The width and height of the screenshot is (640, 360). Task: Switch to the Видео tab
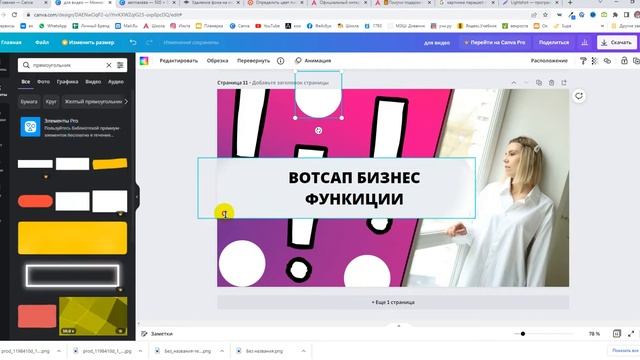click(x=93, y=82)
